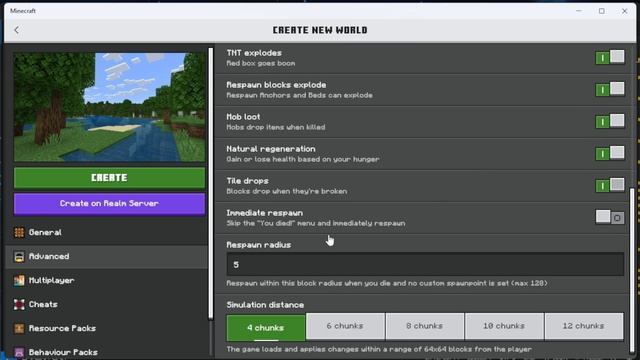This screenshot has width=640, height=360.
Task: Toggle Natural regeneration switch
Action: coord(610,153)
